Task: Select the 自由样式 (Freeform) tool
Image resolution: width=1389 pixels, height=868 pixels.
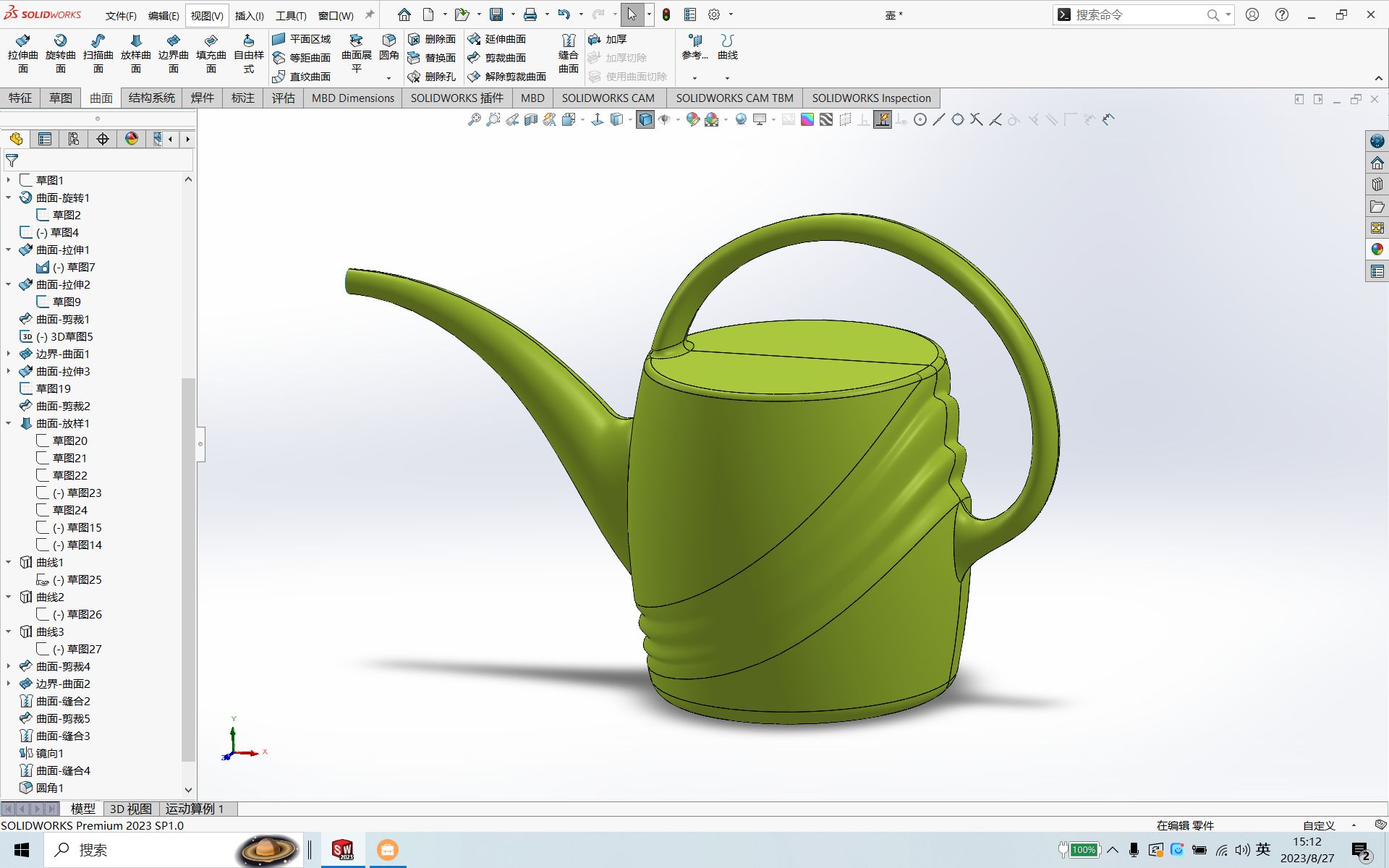Action: click(x=248, y=54)
